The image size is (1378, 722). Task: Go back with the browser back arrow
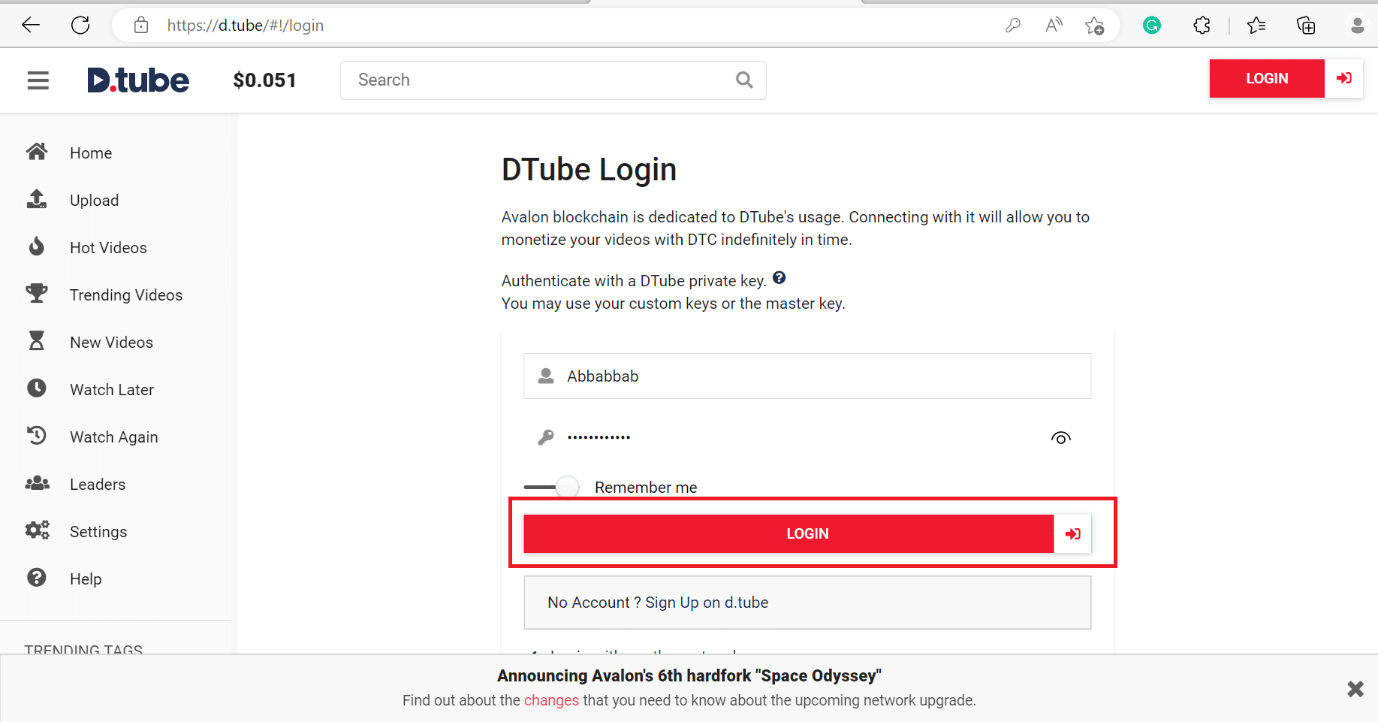pyautogui.click(x=31, y=25)
